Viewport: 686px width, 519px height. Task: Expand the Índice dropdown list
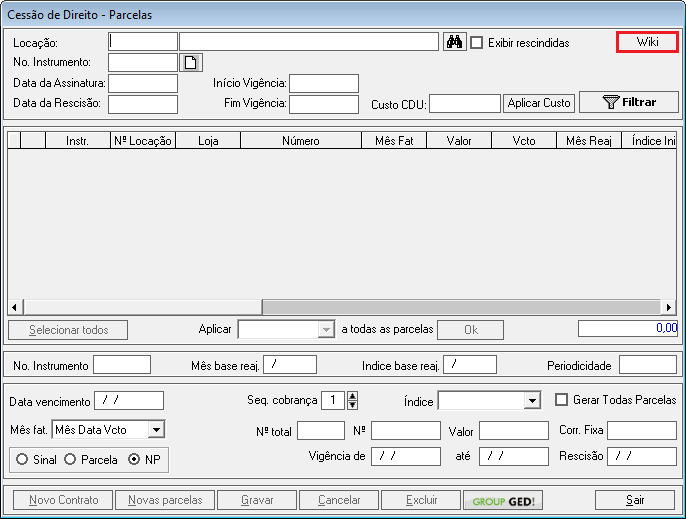pyautogui.click(x=532, y=401)
